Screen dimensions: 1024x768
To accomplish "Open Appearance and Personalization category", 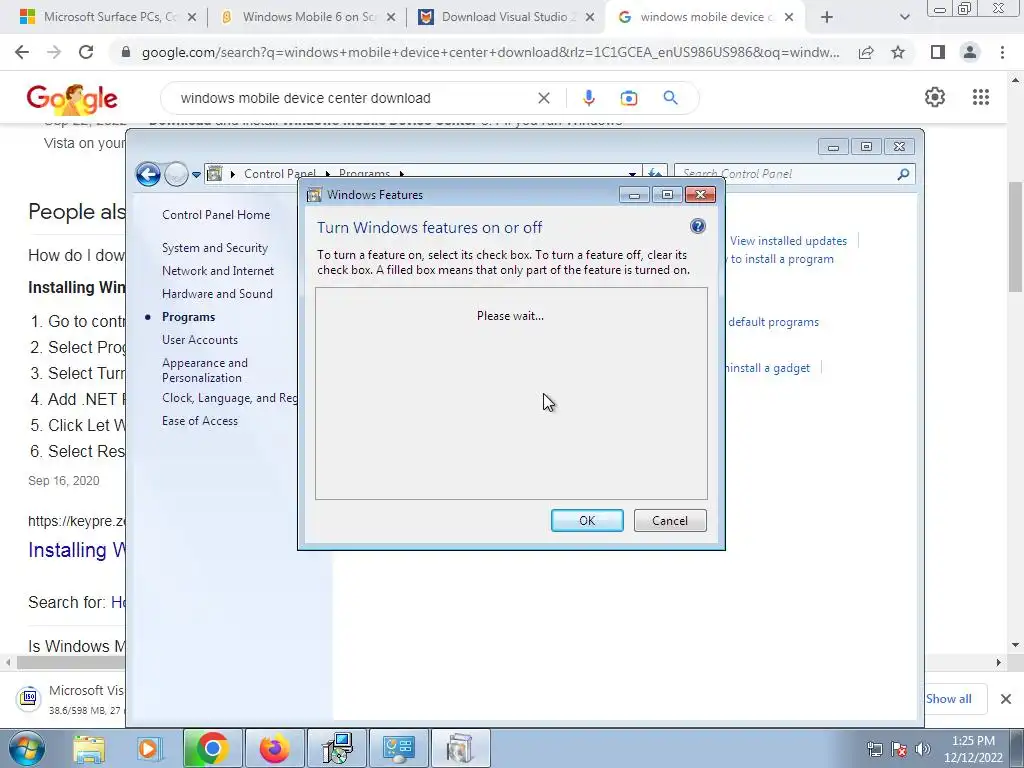I will tap(204, 370).
